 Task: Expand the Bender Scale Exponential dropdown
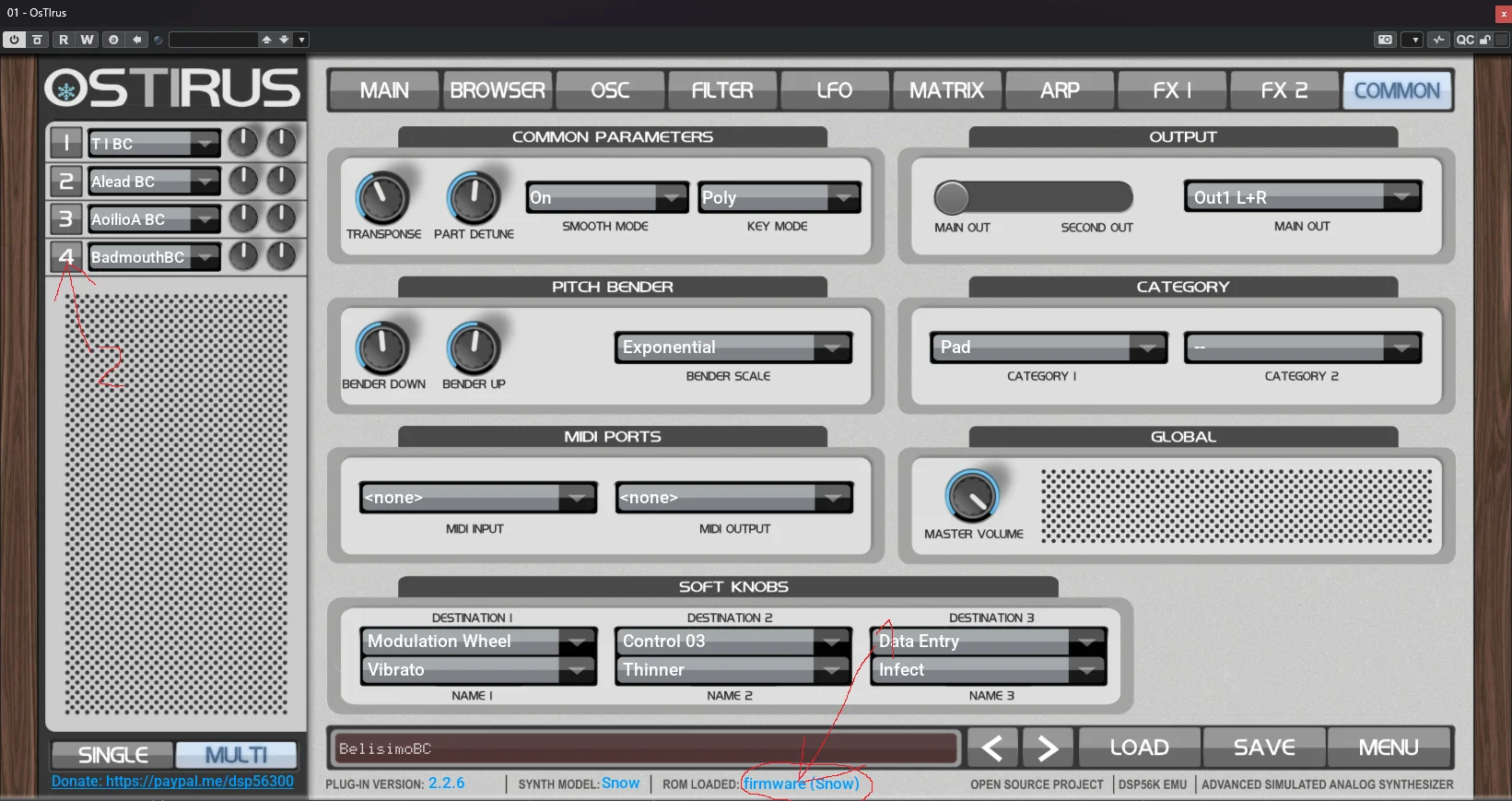pos(733,347)
